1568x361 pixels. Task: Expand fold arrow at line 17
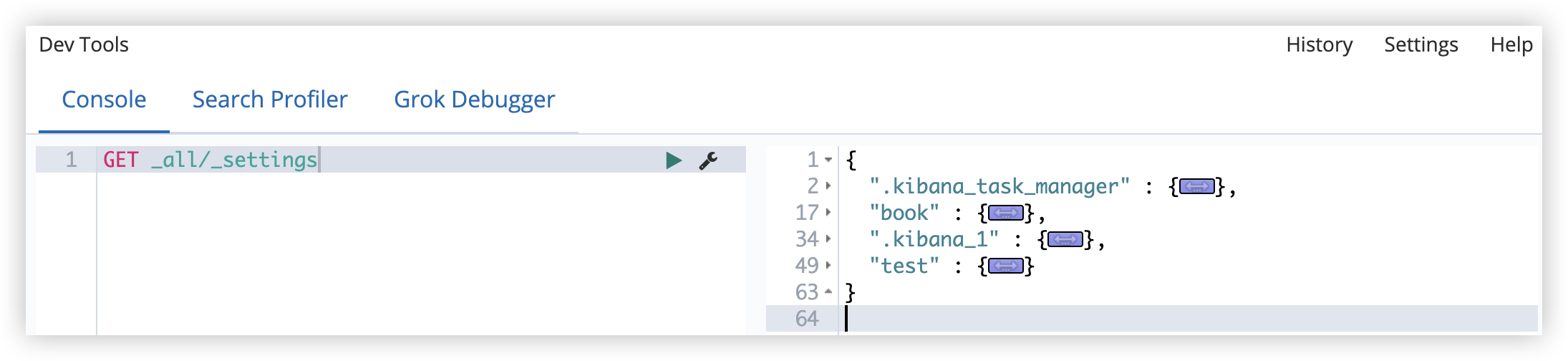pyautogui.click(x=828, y=213)
